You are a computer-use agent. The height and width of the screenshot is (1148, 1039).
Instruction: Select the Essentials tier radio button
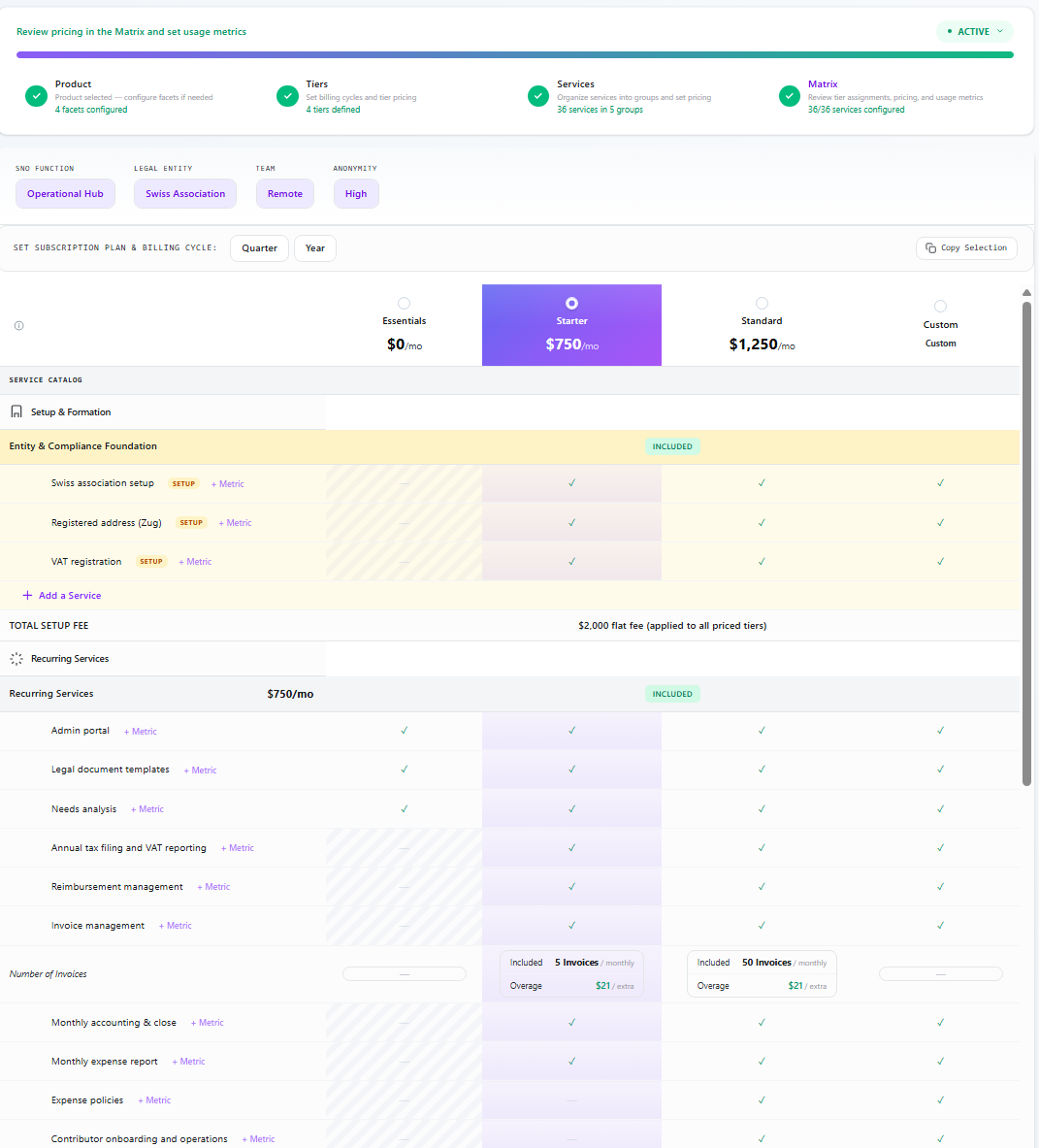pos(404,303)
